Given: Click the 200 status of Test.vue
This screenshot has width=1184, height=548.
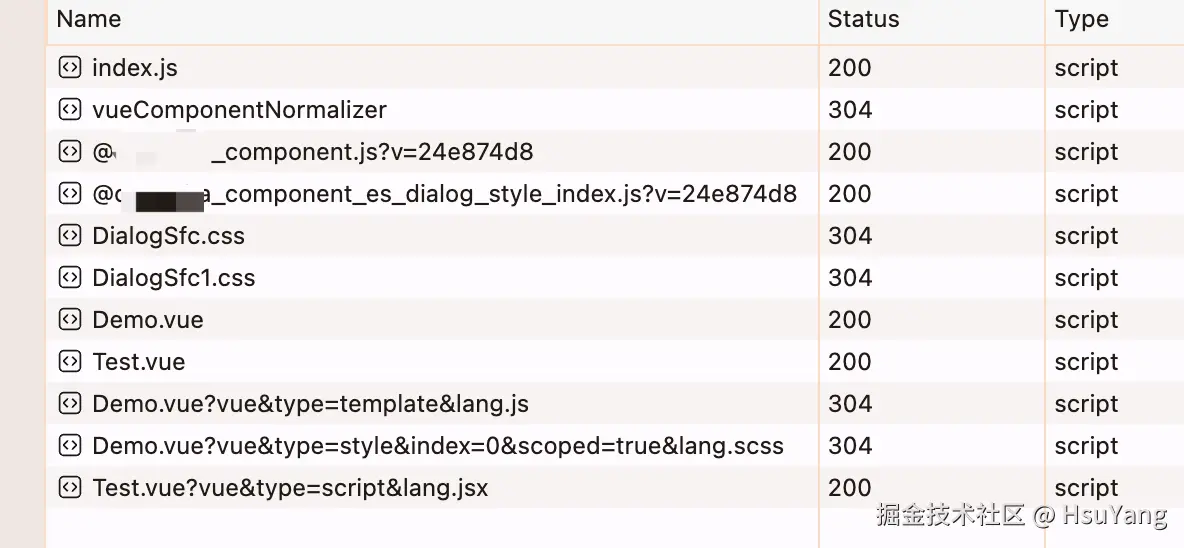Looking at the screenshot, I should click(850, 362).
